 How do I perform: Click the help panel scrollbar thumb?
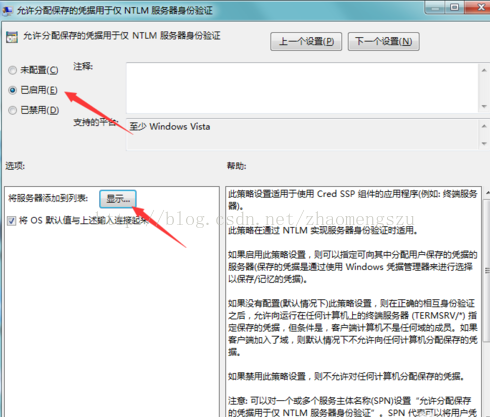pos(487,271)
